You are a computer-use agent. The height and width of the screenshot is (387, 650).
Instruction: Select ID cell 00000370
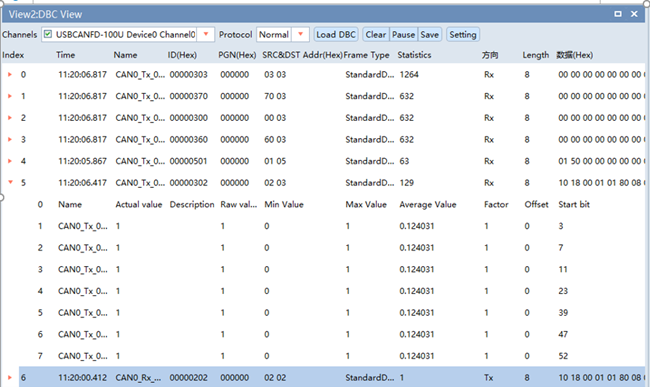tap(189, 96)
